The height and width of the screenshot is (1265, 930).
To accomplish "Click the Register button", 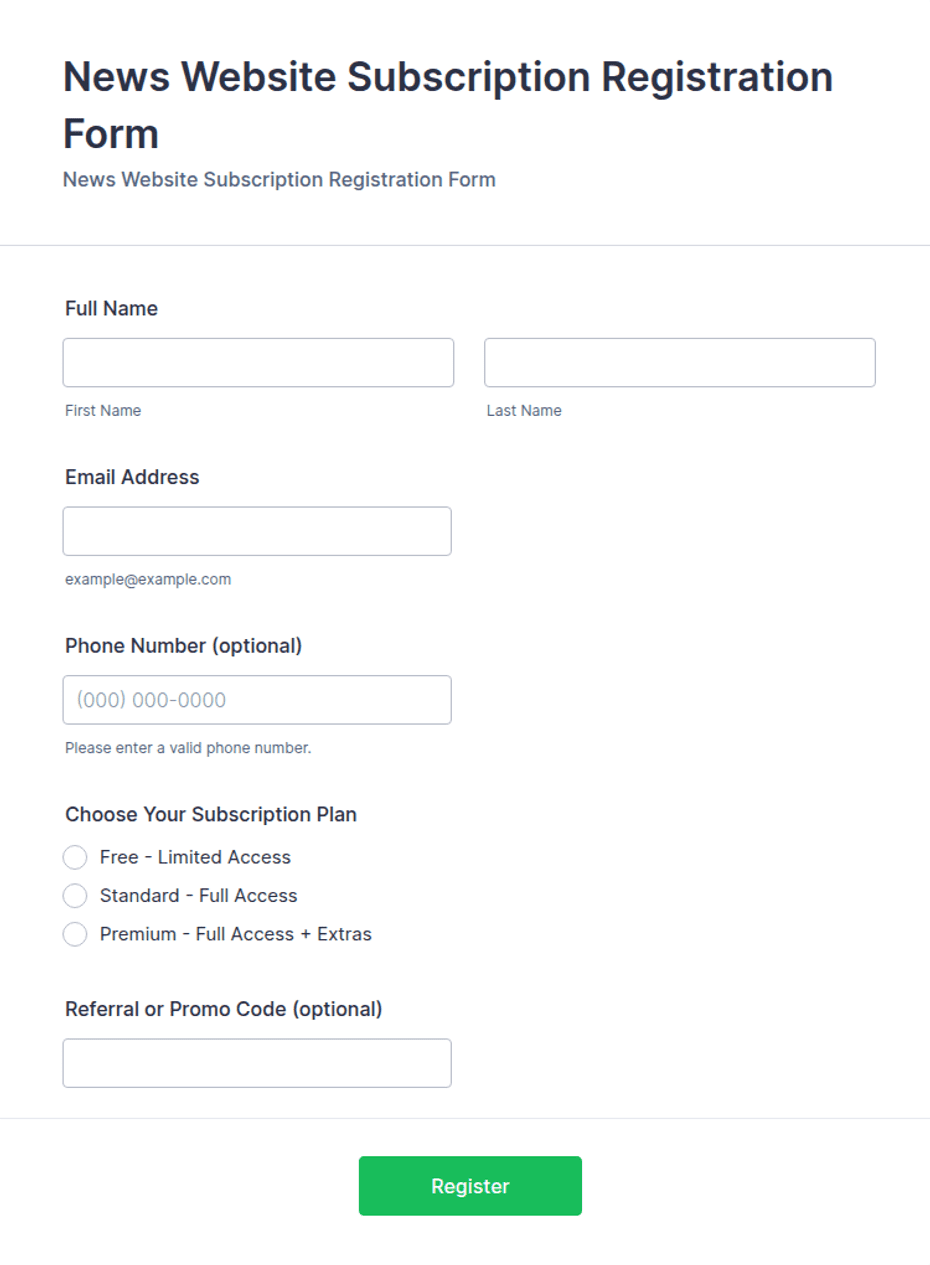I will point(470,1186).
